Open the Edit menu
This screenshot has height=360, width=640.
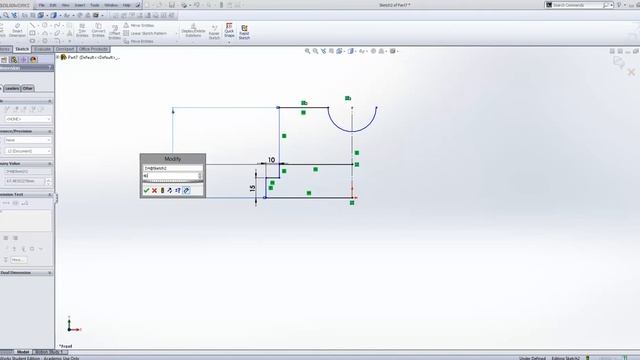pos(53,5)
